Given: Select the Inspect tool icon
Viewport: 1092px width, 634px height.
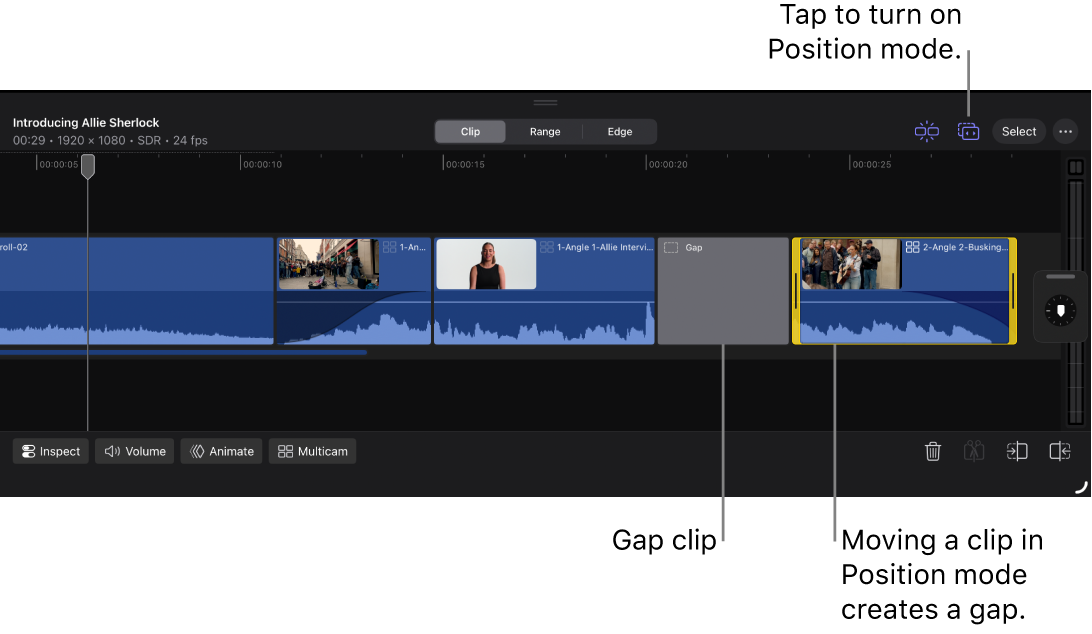Looking at the screenshot, I should click(x=50, y=451).
